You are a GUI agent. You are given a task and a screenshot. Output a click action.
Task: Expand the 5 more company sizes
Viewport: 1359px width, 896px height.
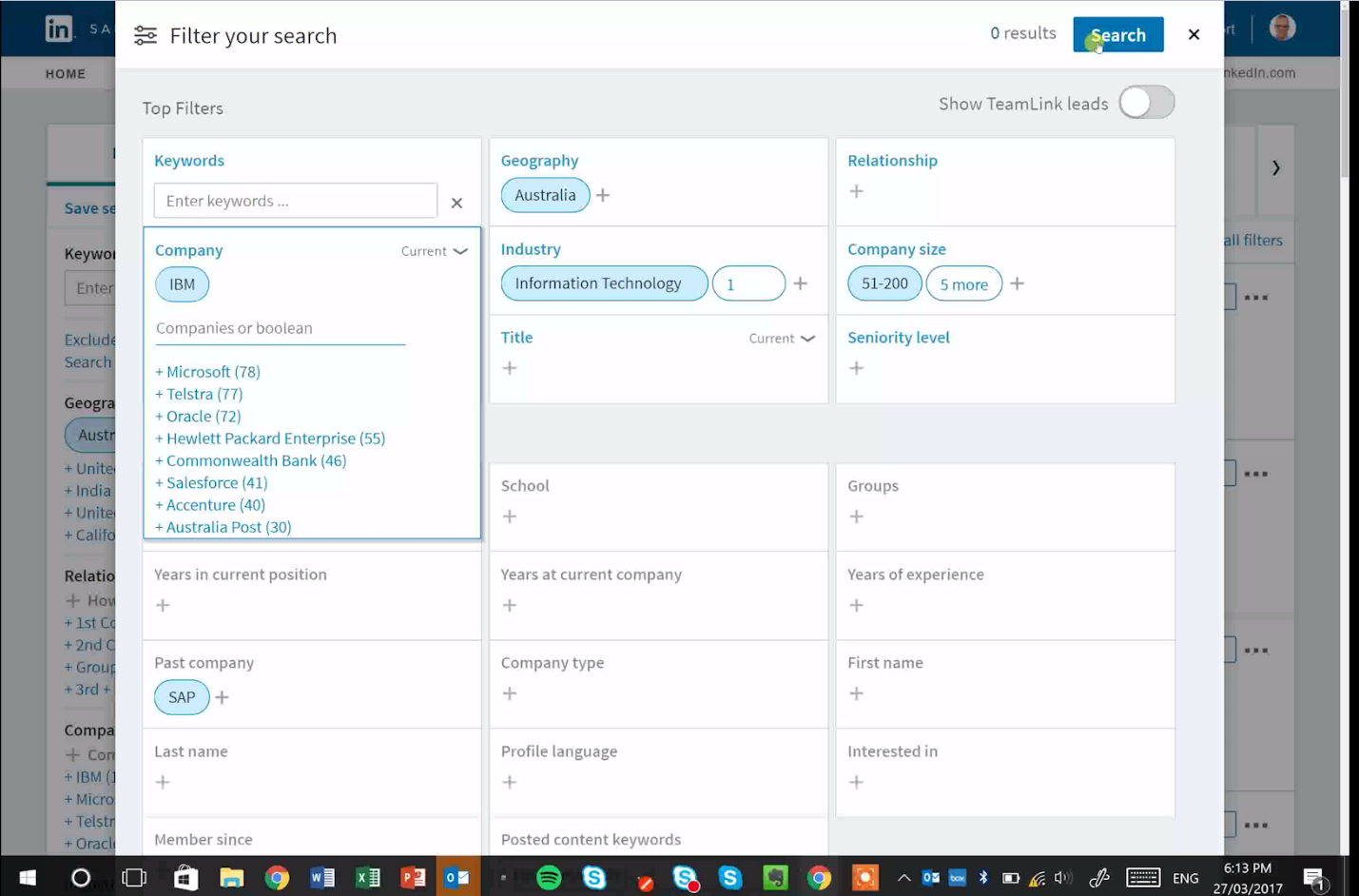pyautogui.click(x=963, y=284)
